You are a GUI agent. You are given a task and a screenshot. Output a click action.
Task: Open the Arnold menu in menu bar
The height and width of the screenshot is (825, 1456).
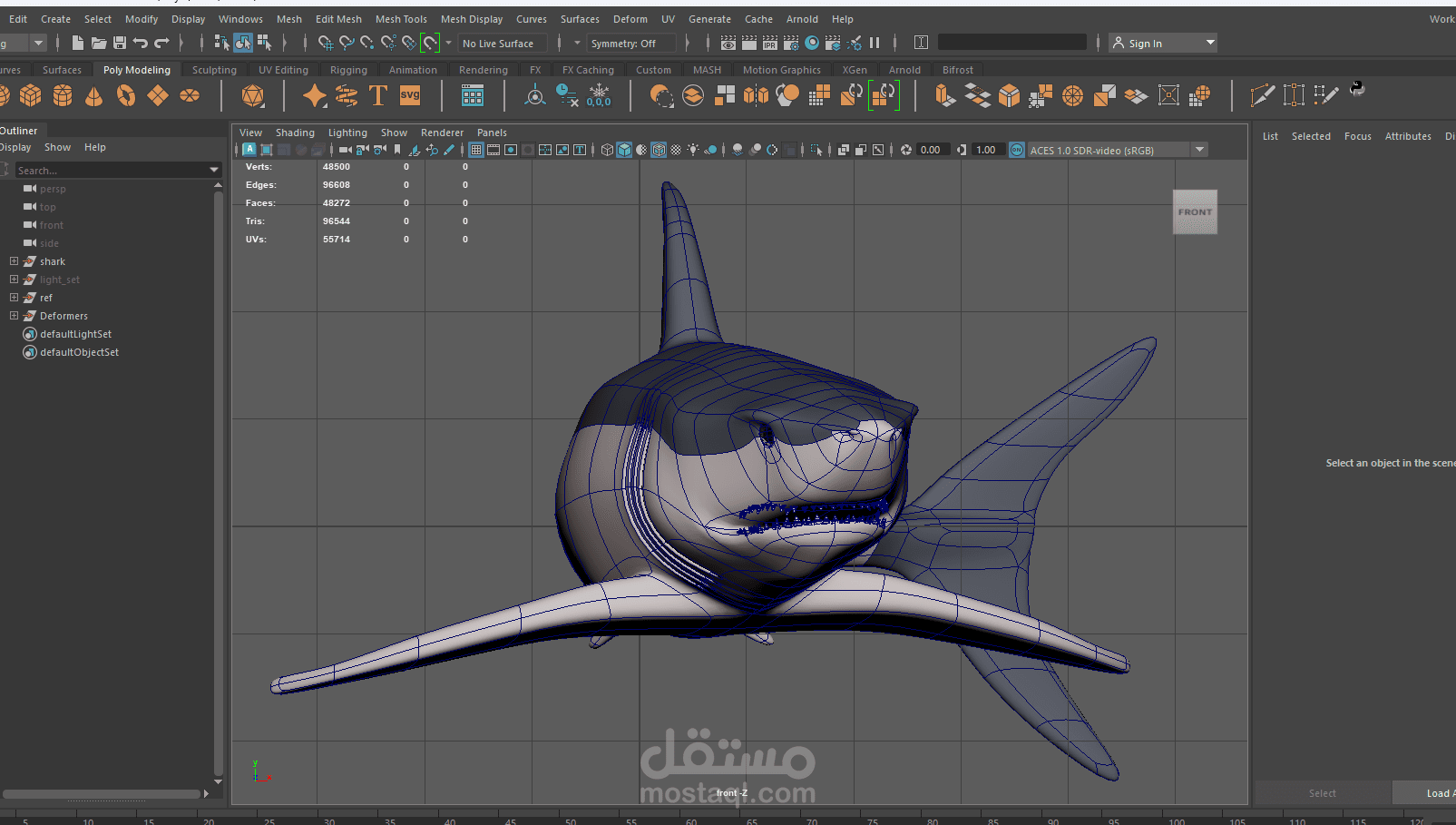point(802,19)
